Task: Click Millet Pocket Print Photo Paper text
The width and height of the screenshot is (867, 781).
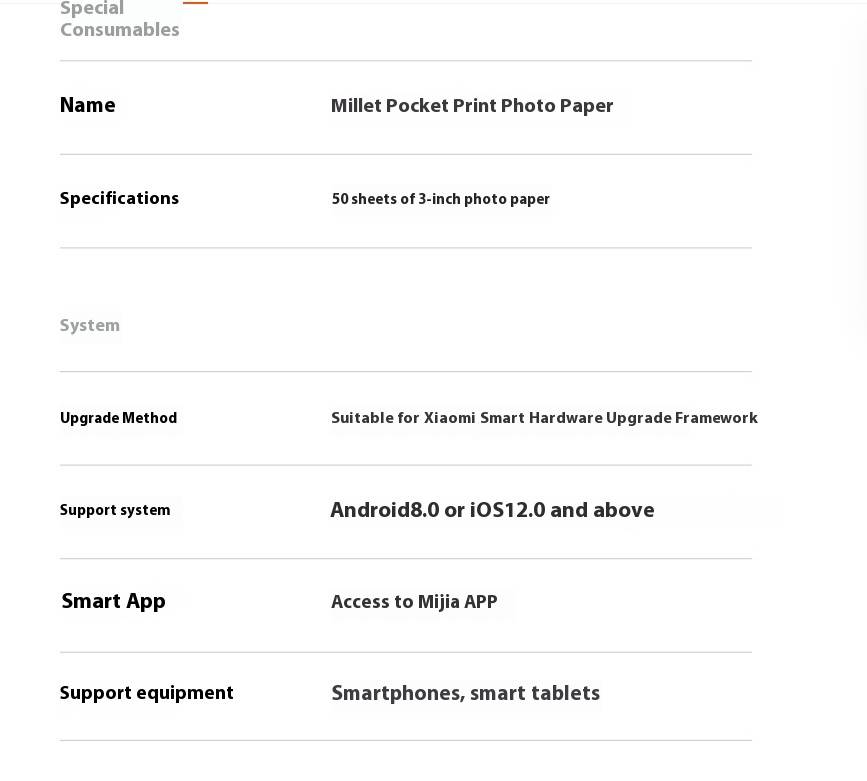Action: coord(472,106)
